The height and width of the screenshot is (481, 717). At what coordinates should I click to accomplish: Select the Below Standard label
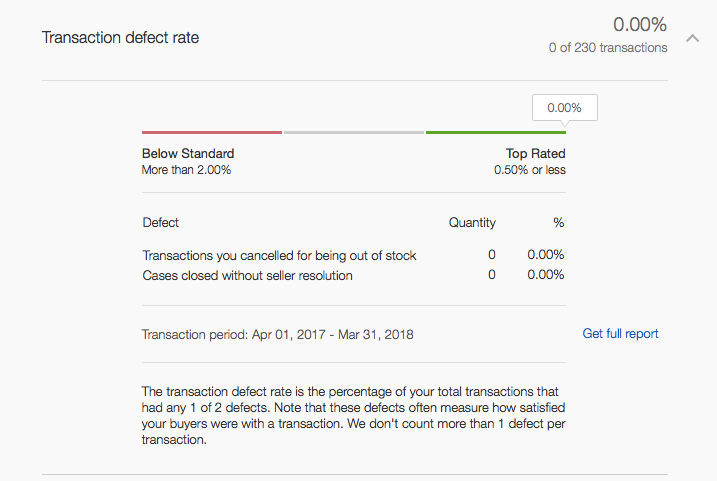pyautogui.click(x=188, y=154)
